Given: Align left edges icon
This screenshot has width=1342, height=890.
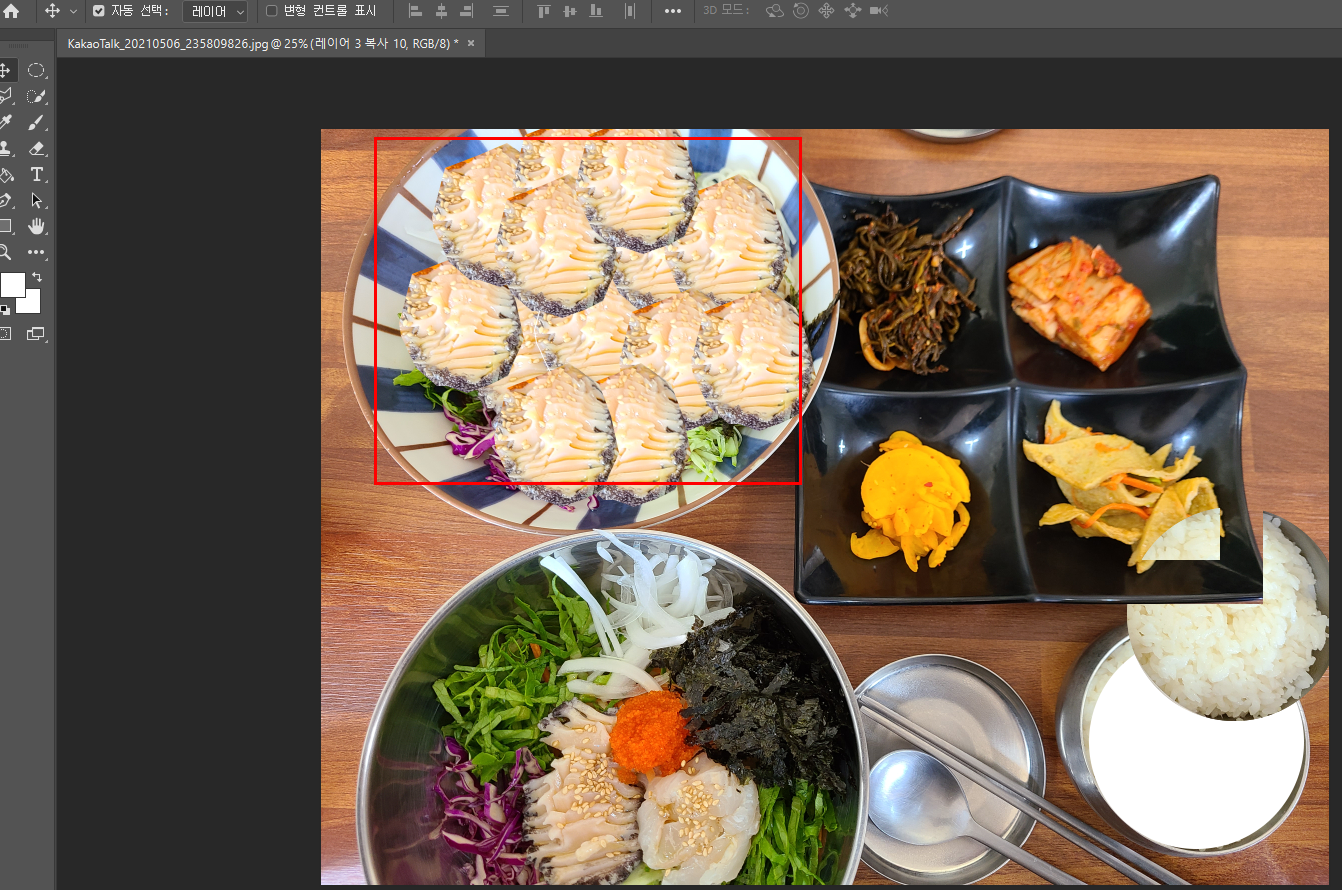Looking at the screenshot, I should (416, 11).
